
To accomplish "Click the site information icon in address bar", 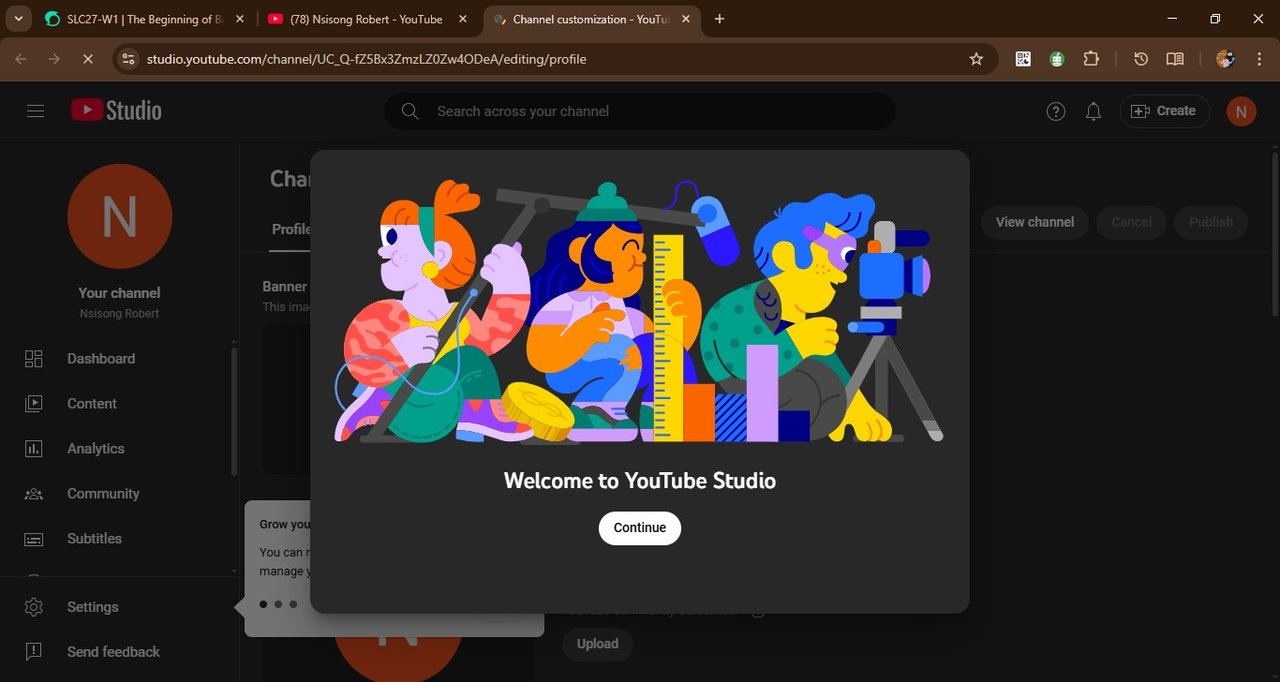I will pos(127,59).
